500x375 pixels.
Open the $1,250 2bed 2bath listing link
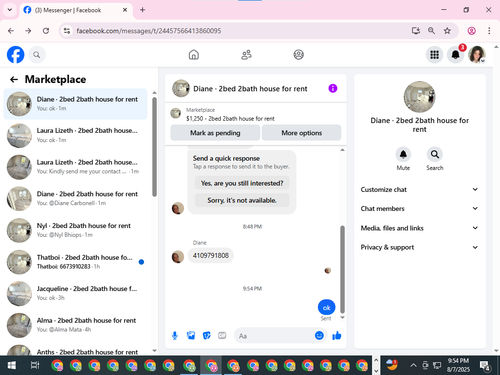(x=230, y=118)
